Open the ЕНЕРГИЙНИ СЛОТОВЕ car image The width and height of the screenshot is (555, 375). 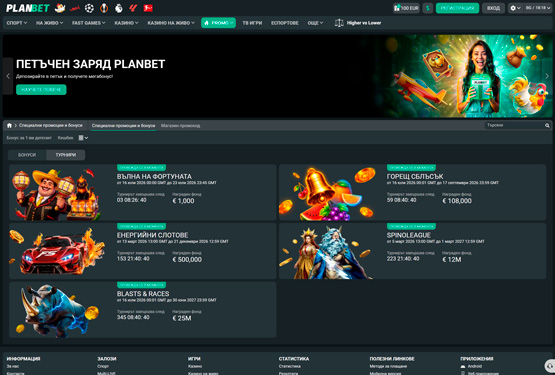[57, 251]
